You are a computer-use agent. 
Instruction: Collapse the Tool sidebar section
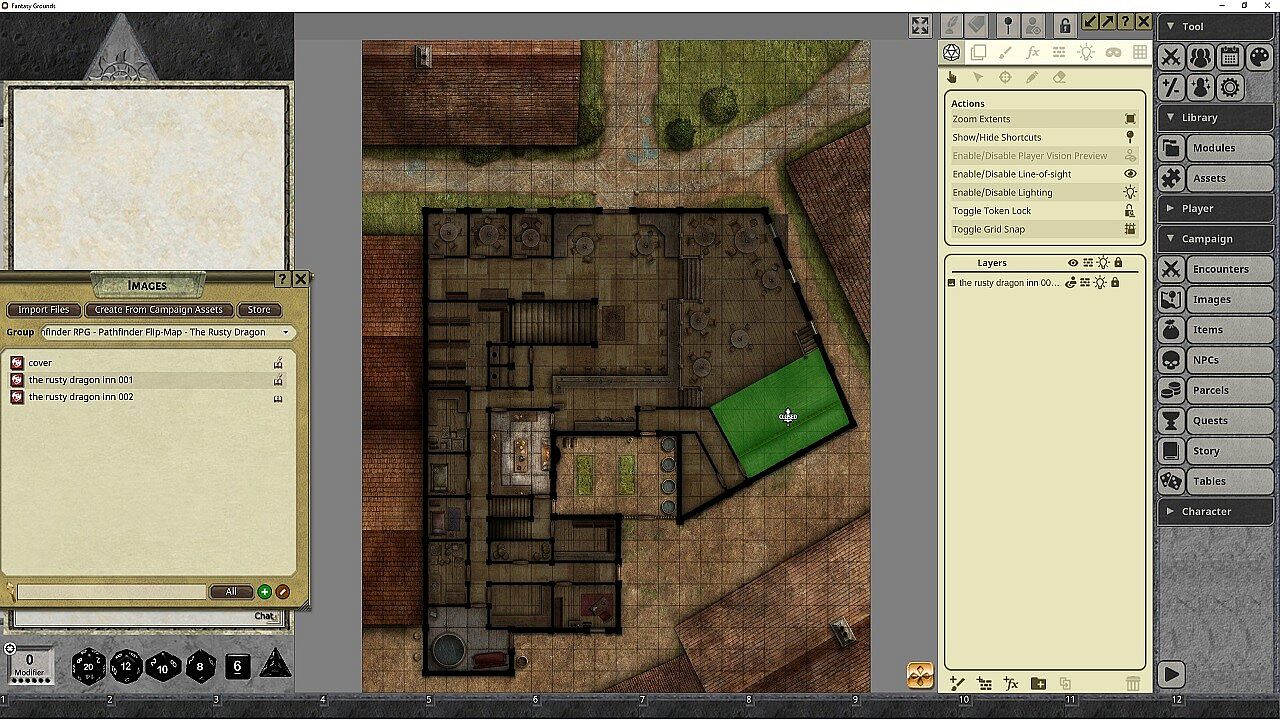pos(1215,26)
